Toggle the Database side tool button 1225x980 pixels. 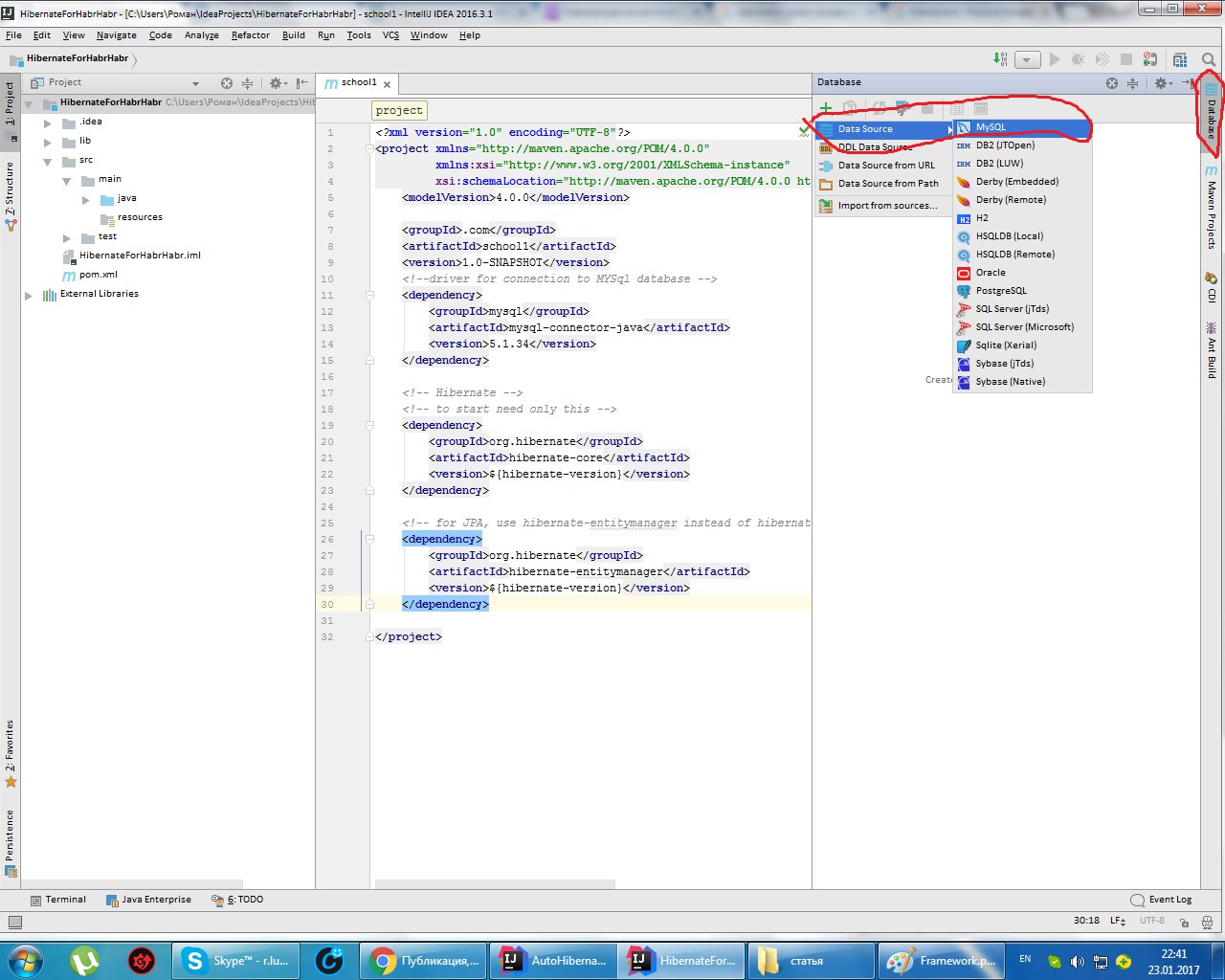(1212, 110)
